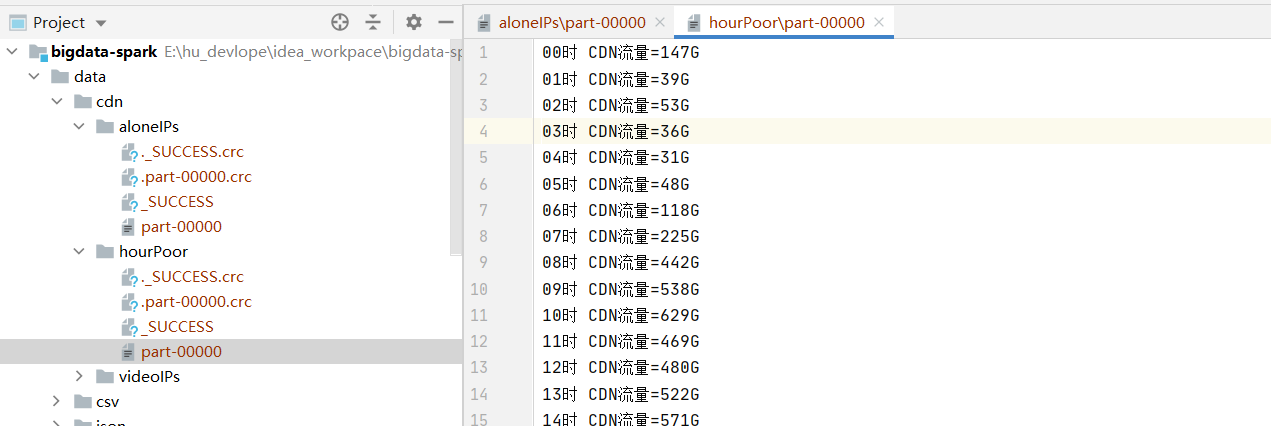1271x426 pixels.
Task: Expand the videoIPs folder
Action: point(80,377)
